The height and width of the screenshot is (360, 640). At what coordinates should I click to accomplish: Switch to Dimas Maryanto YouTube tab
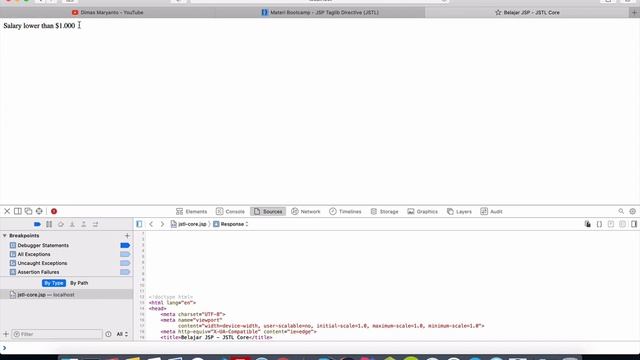[x=107, y=13]
